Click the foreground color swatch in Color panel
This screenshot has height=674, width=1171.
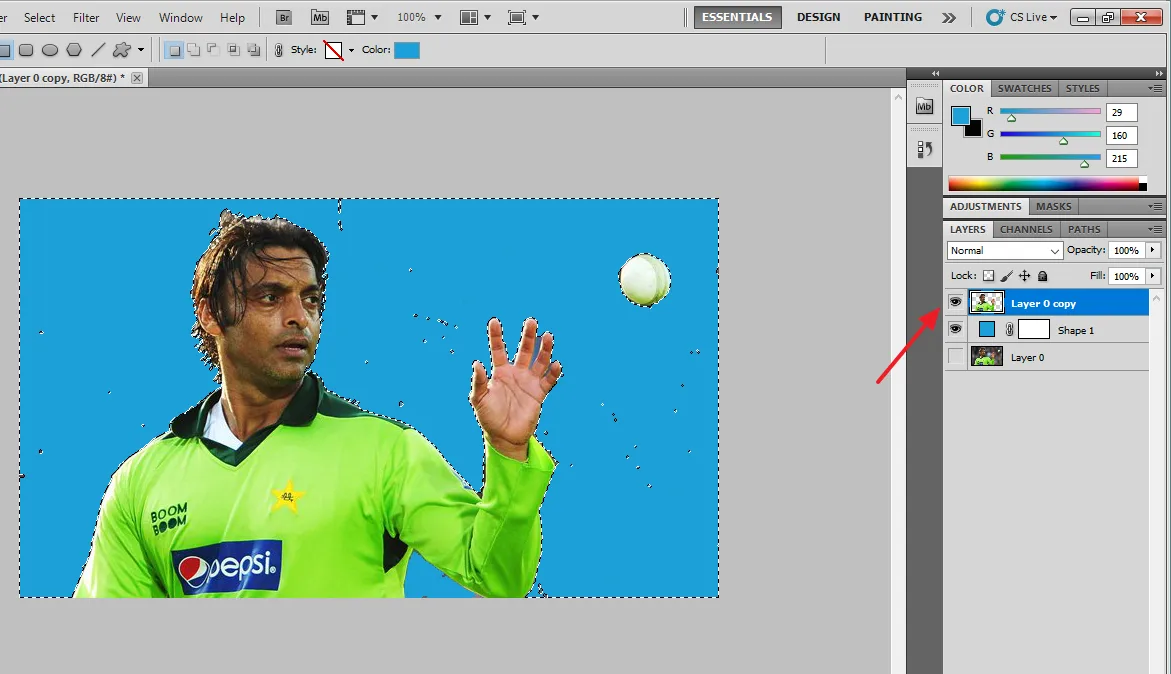960,116
